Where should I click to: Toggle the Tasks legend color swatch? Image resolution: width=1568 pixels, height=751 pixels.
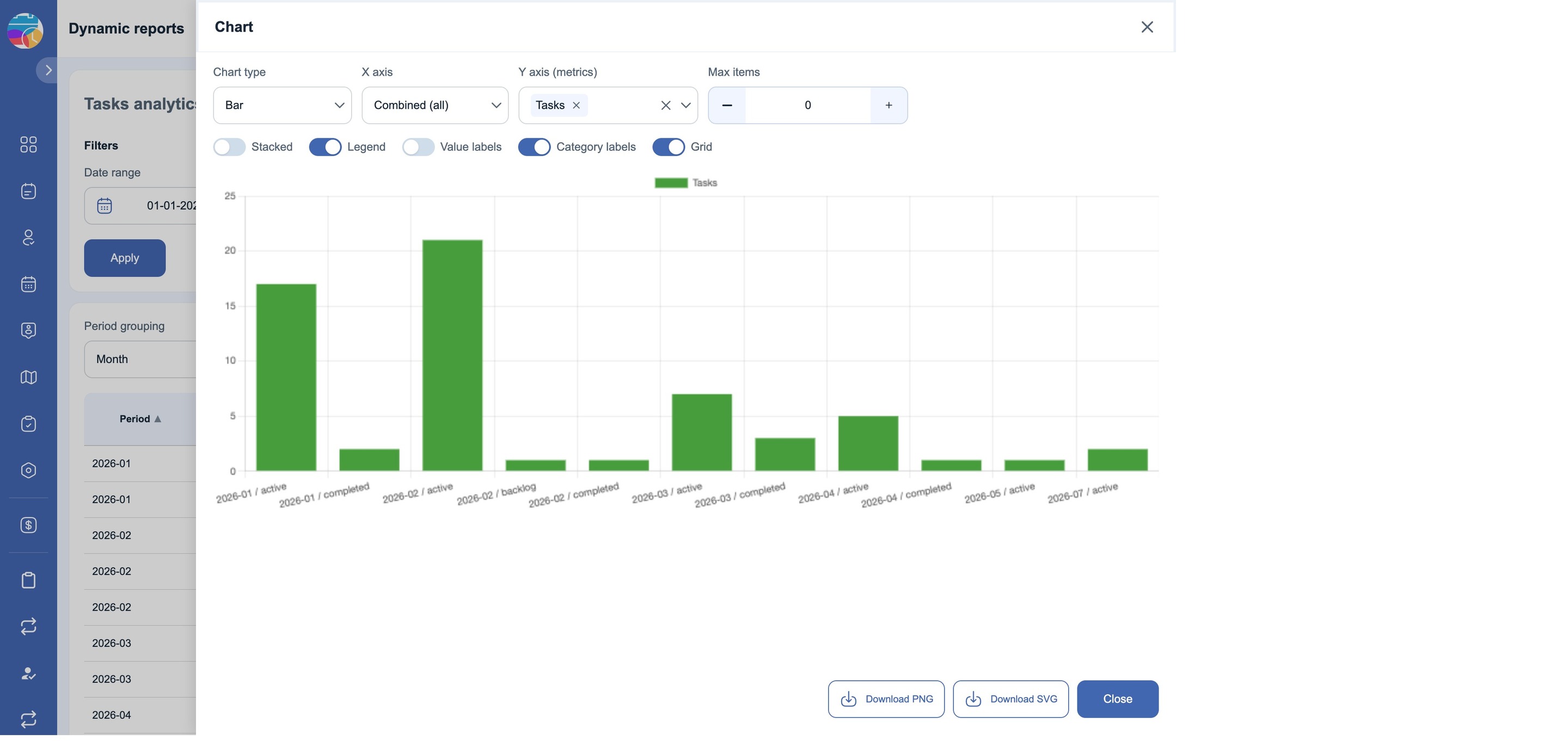coord(671,183)
